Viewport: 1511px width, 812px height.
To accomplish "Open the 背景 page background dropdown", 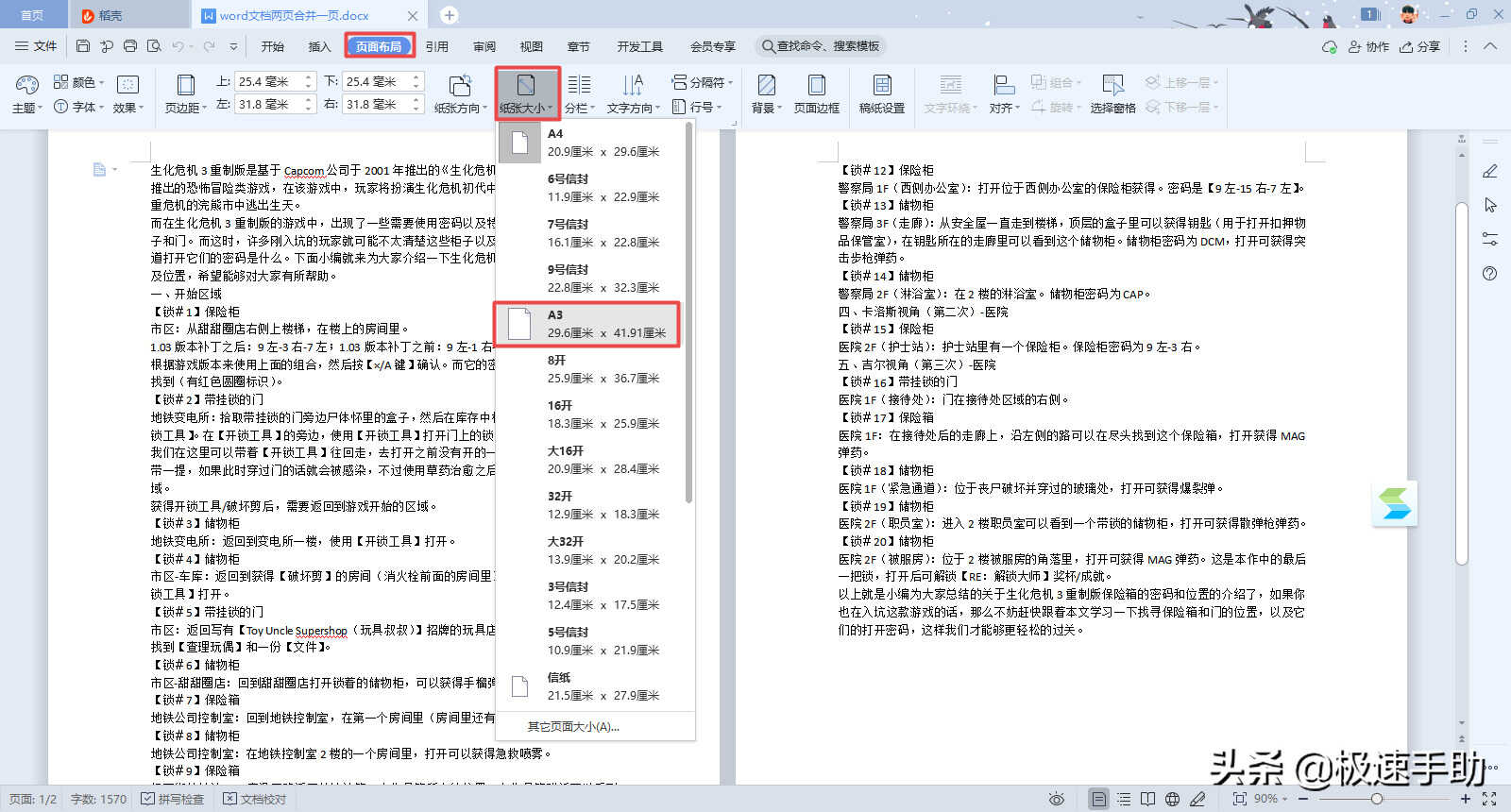I will point(767,94).
